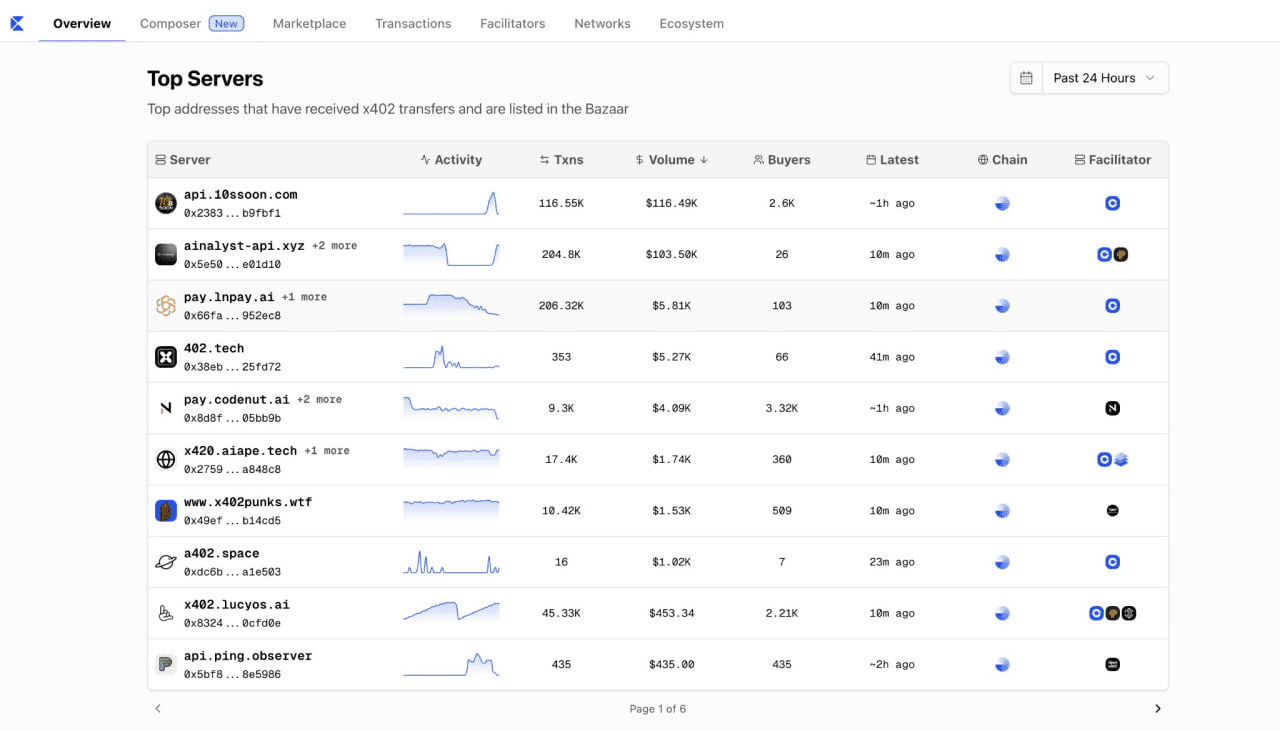Click the www.x402punks.wtf server avatar
The width and height of the screenshot is (1280, 731).
pos(166,511)
